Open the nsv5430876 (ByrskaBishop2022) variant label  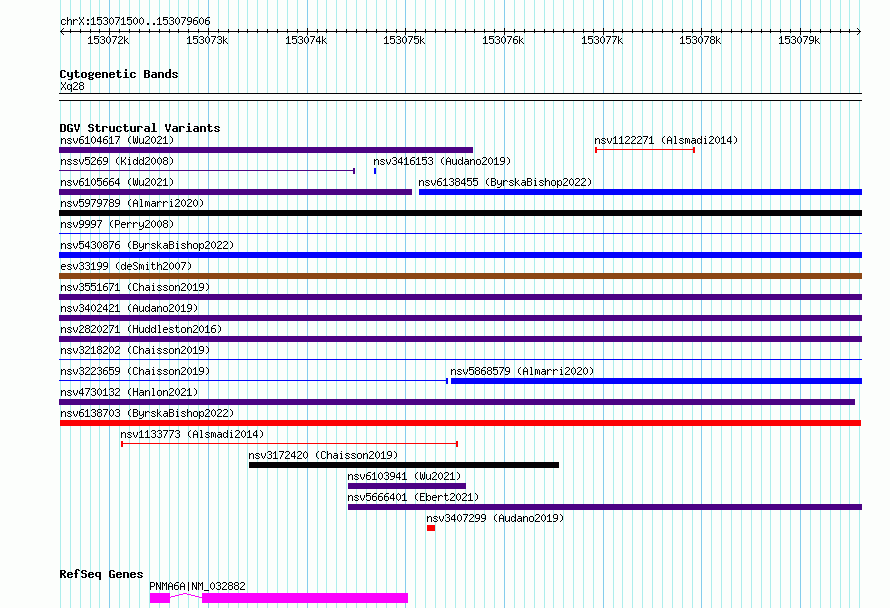click(147, 245)
